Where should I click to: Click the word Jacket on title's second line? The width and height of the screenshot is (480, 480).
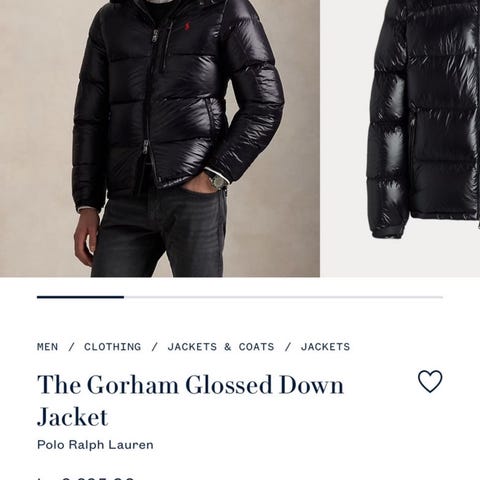pos(72,417)
